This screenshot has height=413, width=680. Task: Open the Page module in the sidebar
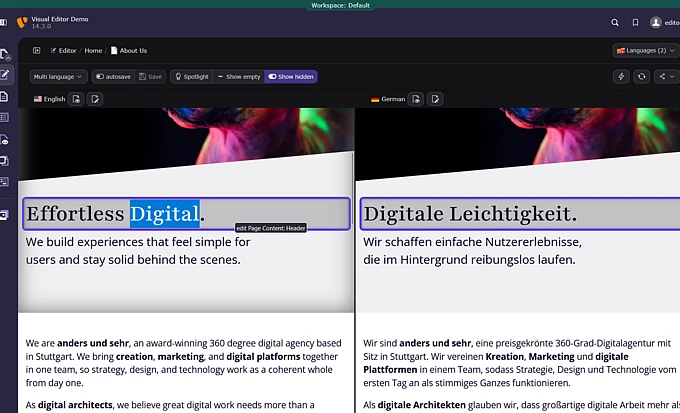[x=4, y=54]
